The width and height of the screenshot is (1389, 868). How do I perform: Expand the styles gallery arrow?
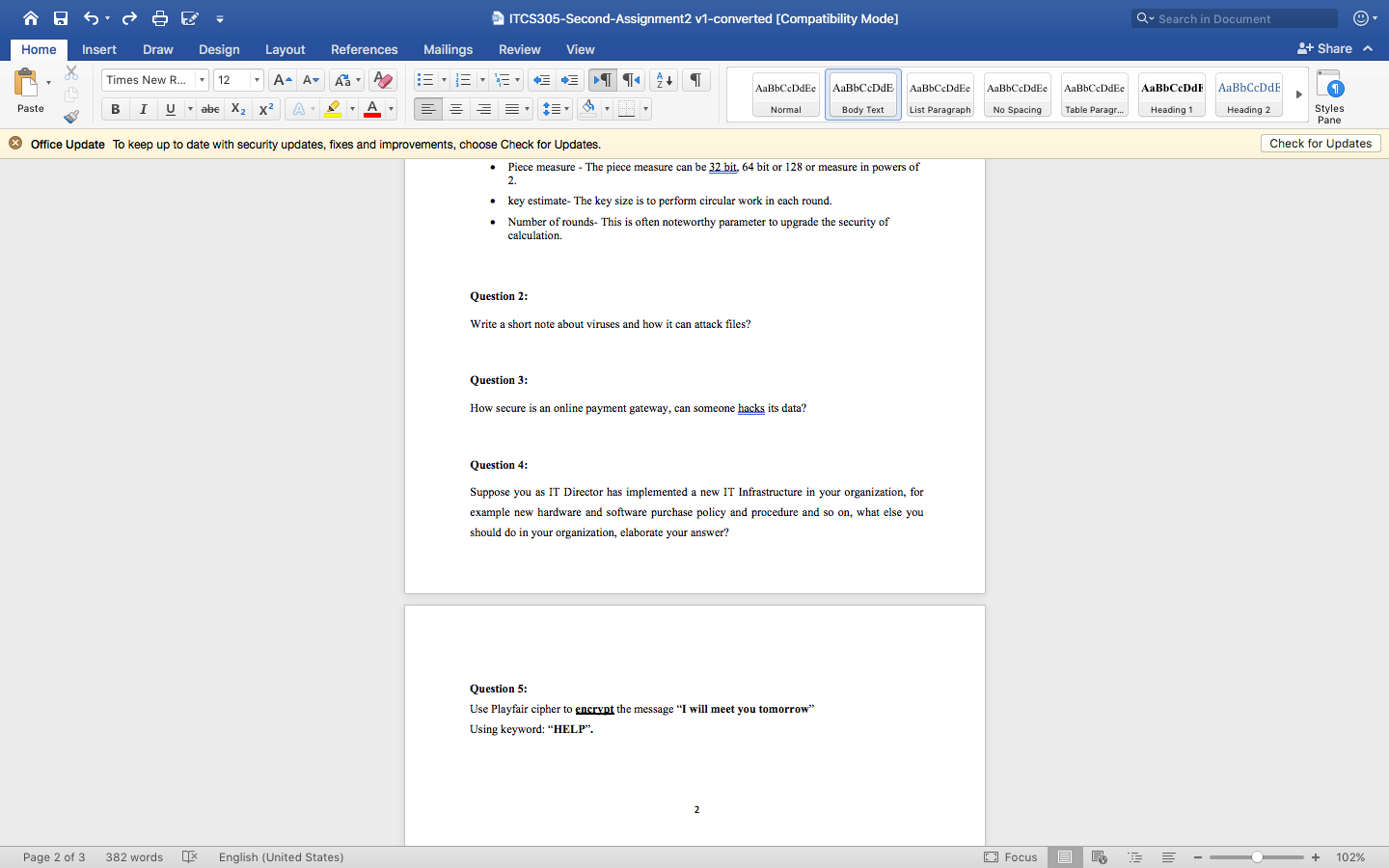click(1298, 95)
